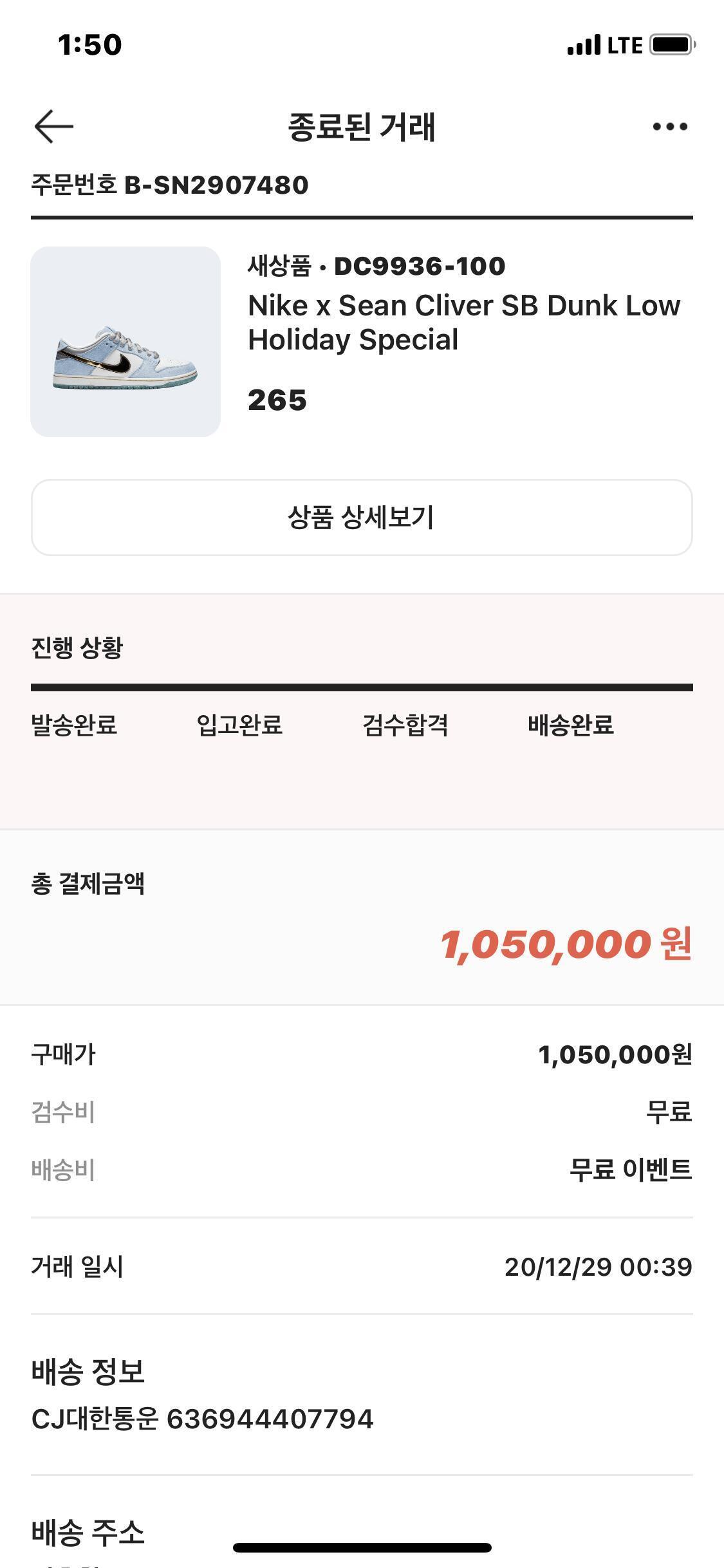724x1568 pixels.
Task: Tap the 종료된 거래 page title
Action: 362,127
